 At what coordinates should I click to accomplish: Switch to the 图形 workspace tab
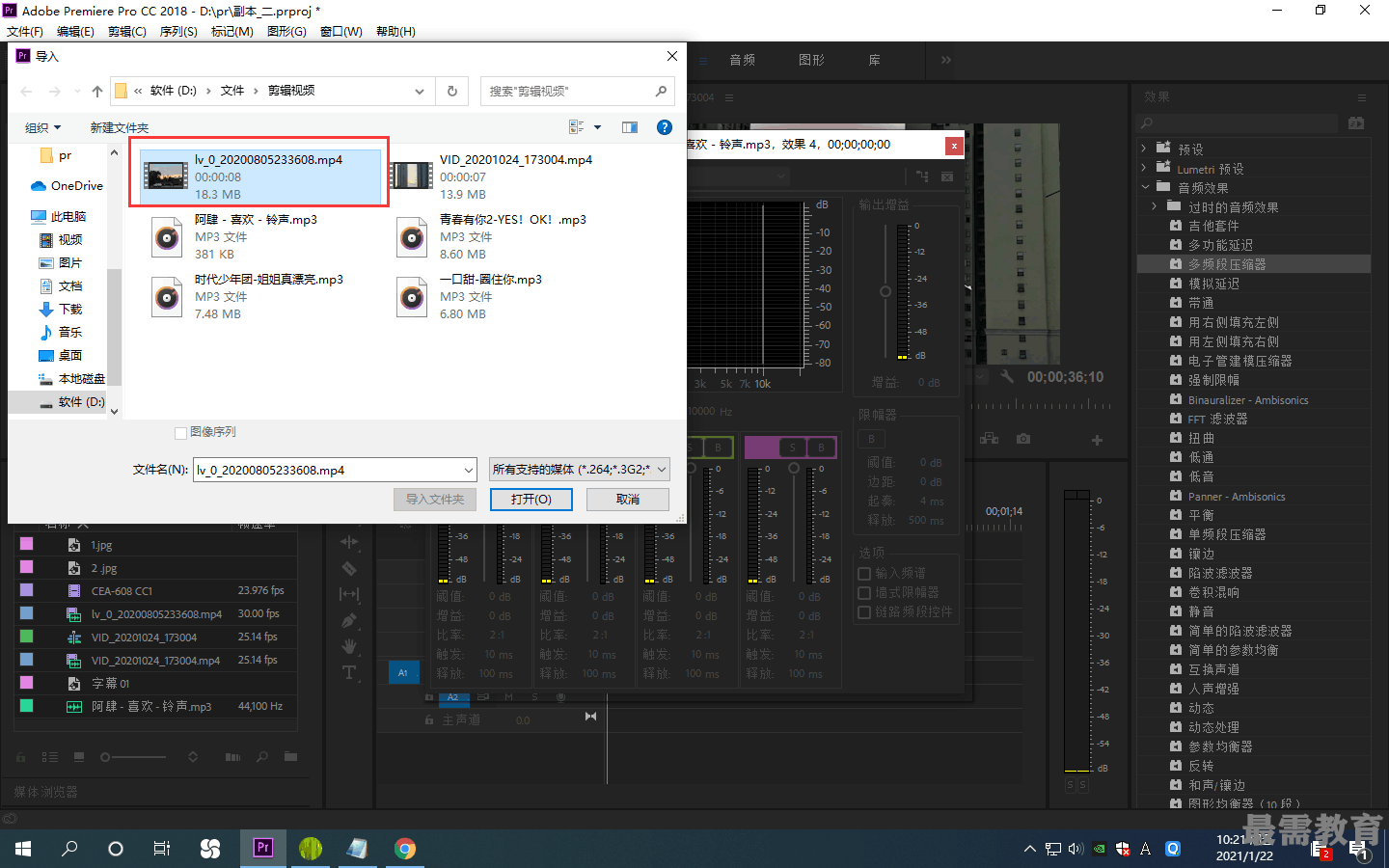pos(811,60)
